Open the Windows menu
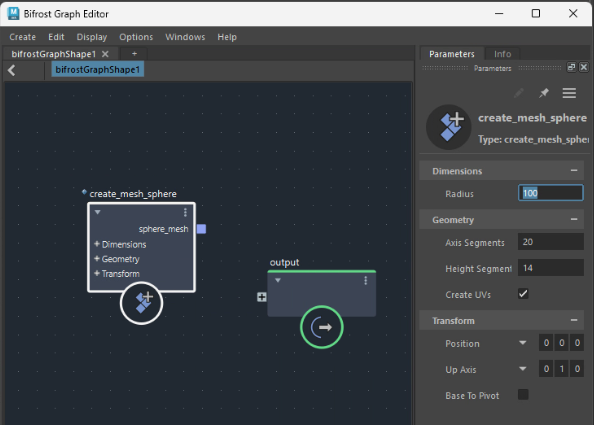 185,37
